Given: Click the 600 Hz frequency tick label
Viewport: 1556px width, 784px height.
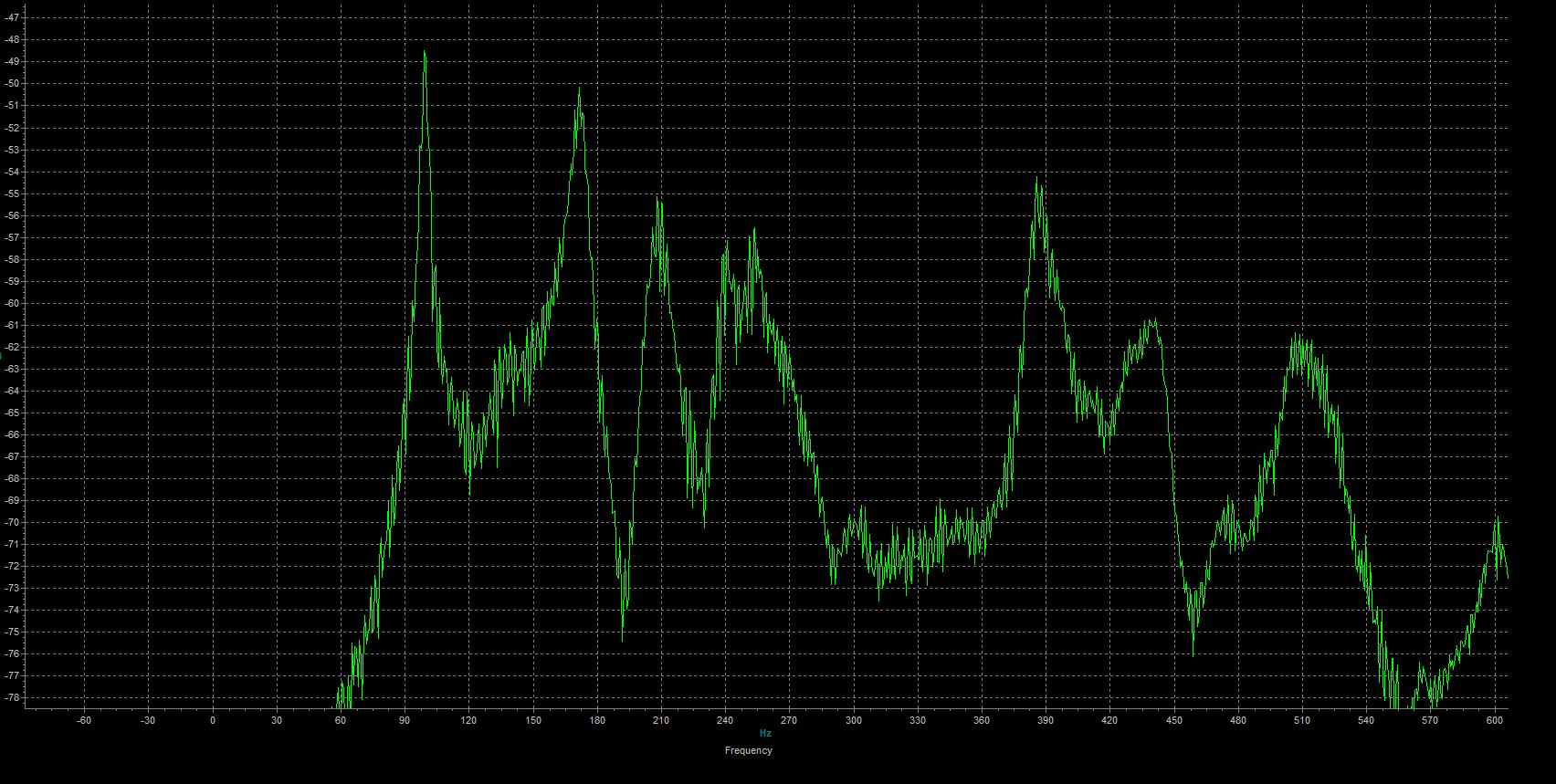Looking at the screenshot, I should pos(1494,720).
